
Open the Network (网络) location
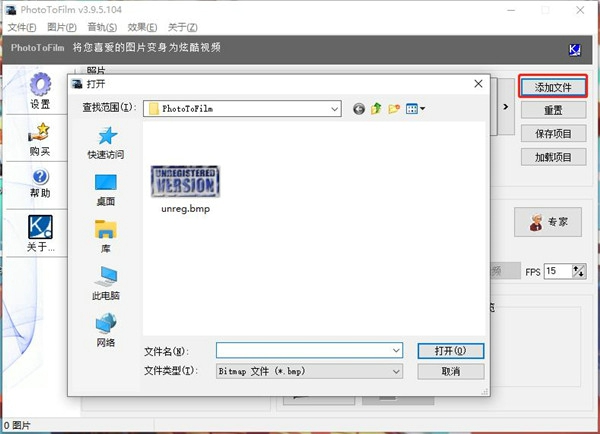pyautogui.click(x=106, y=324)
